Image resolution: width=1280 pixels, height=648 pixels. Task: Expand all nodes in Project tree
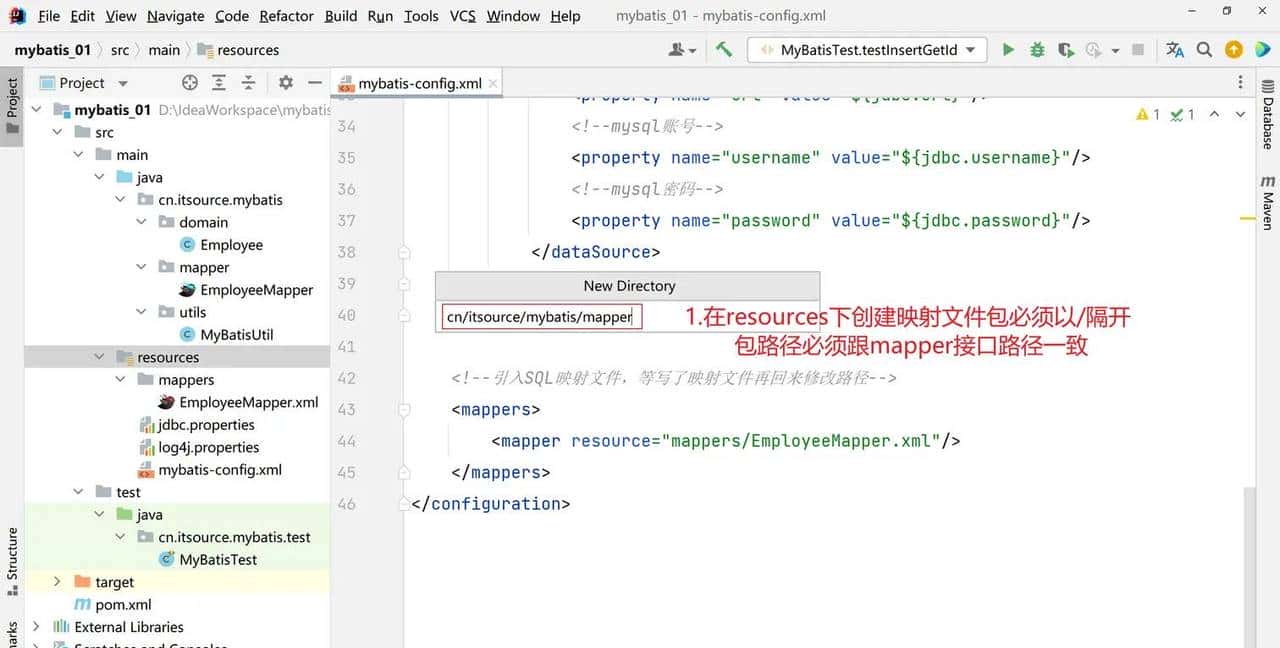click(219, 83)
